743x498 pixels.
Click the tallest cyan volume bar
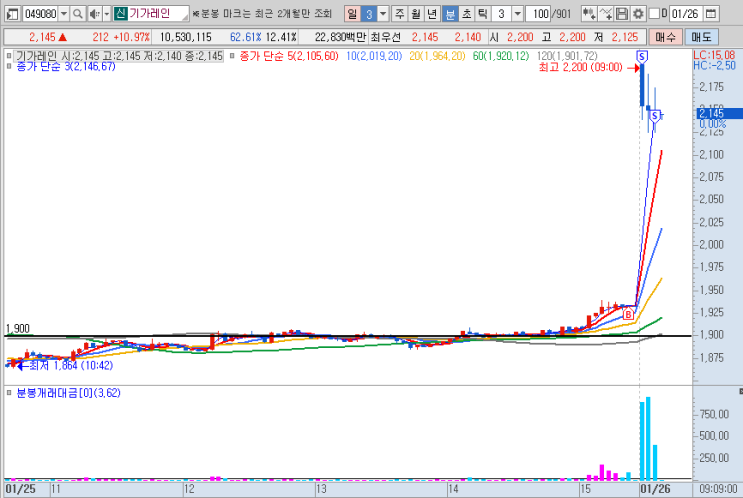click(648, 439)
